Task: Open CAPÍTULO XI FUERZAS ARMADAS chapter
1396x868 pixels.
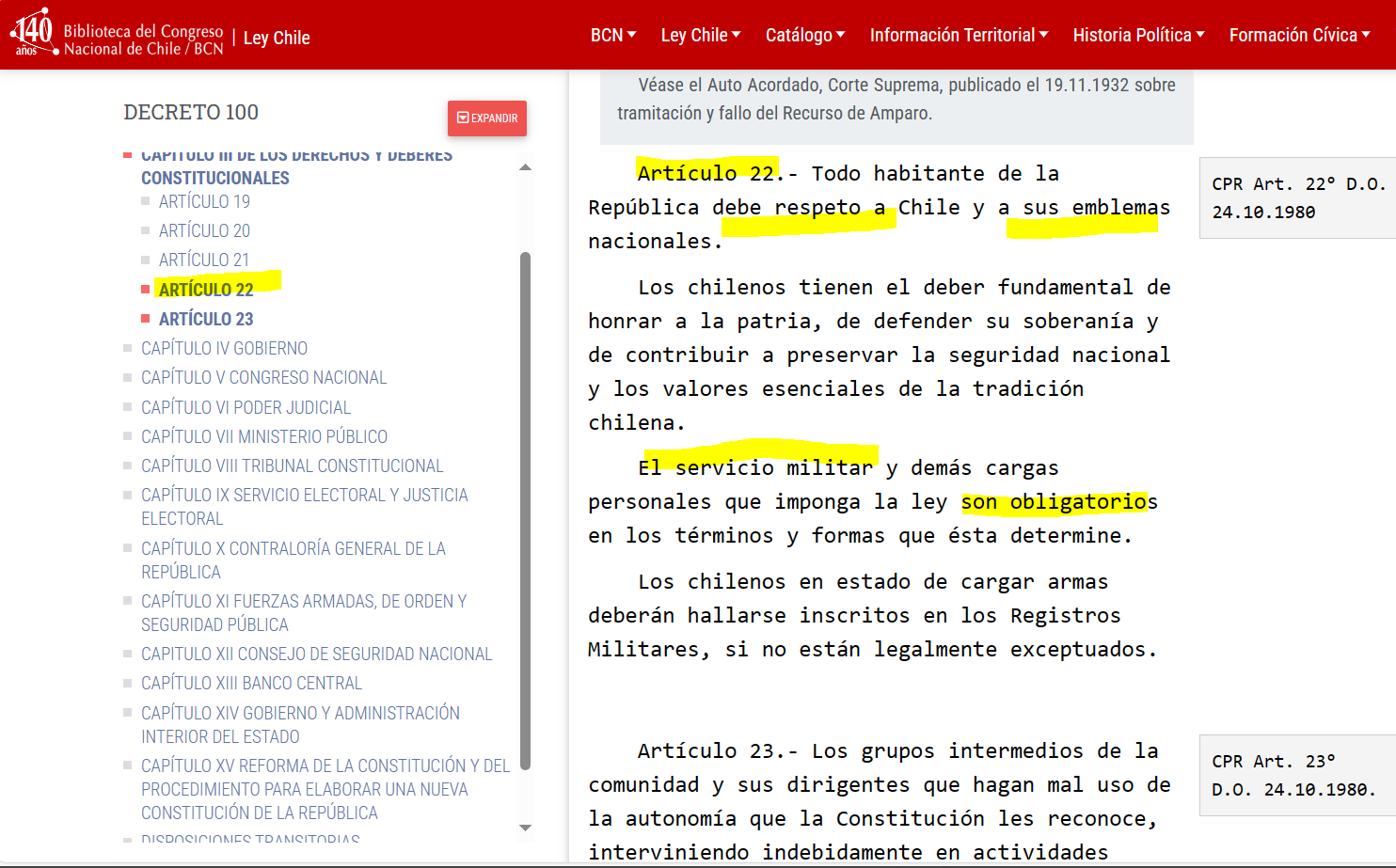Action: pyautogui.click(x=304, y=612)
